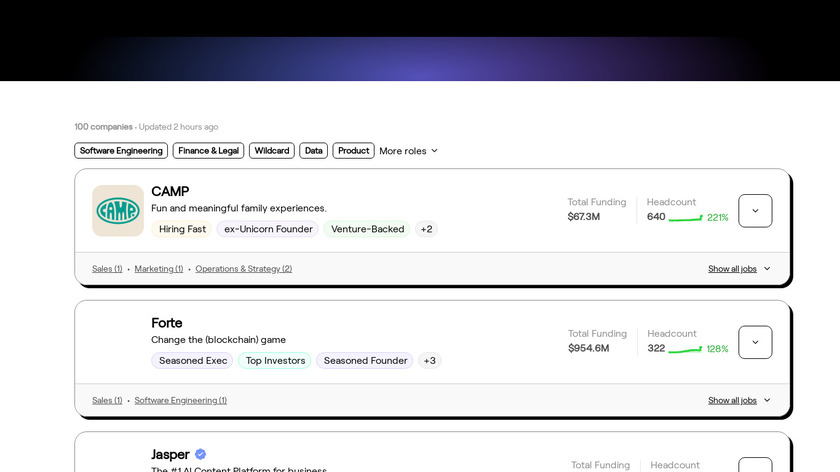Open the Jasper company title

click(x=170, y=454)
